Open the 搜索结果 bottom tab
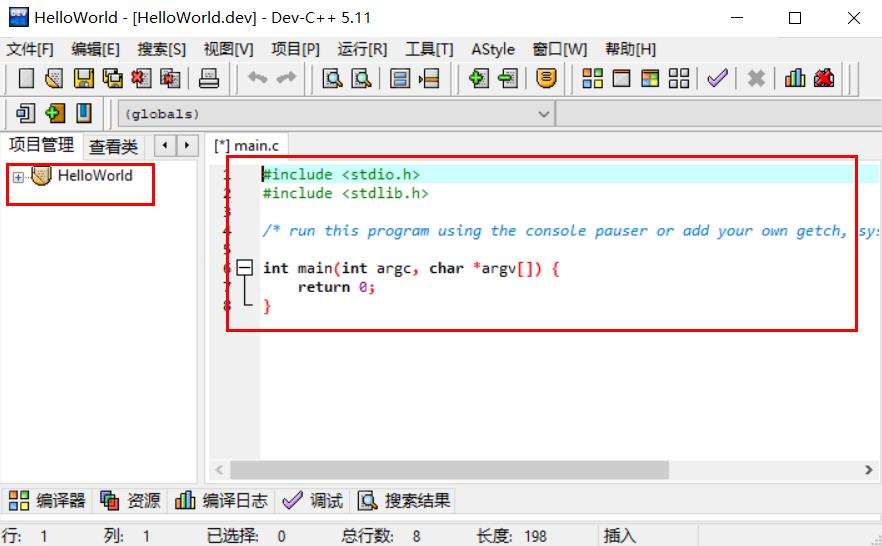The height and width of the screenshot is (546, 882). tap(404, 500)
